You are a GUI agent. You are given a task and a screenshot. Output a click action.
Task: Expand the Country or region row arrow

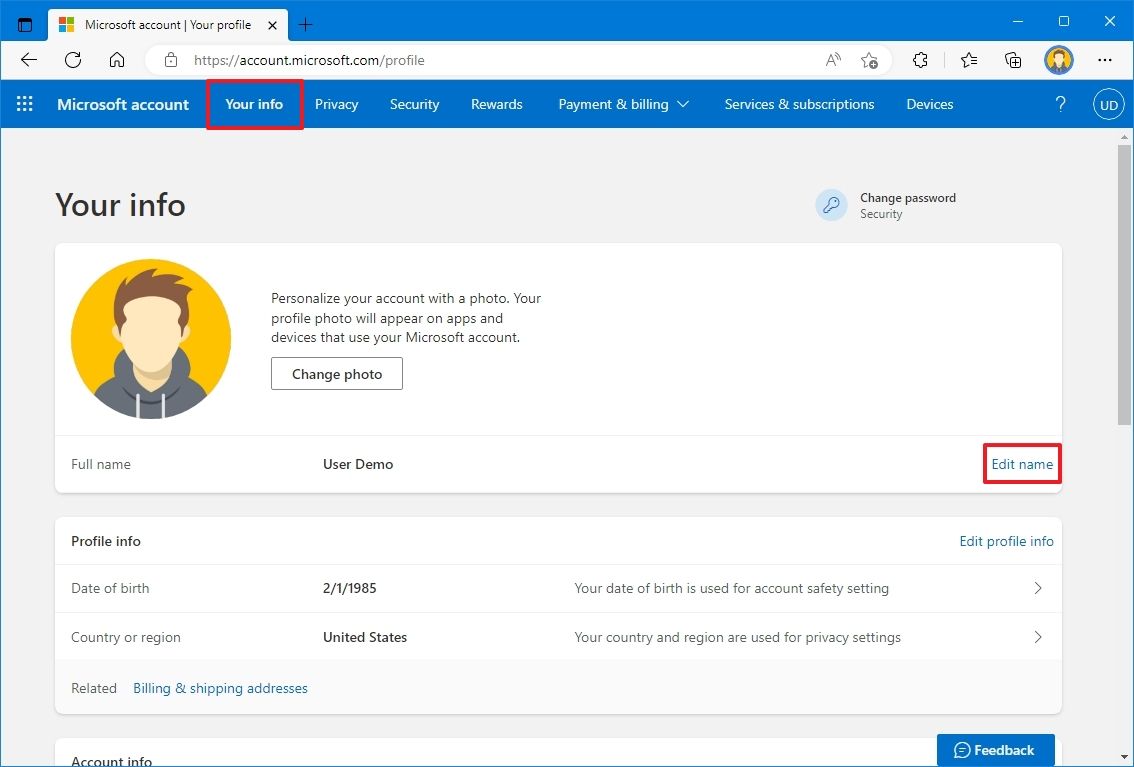[1037, 637]
